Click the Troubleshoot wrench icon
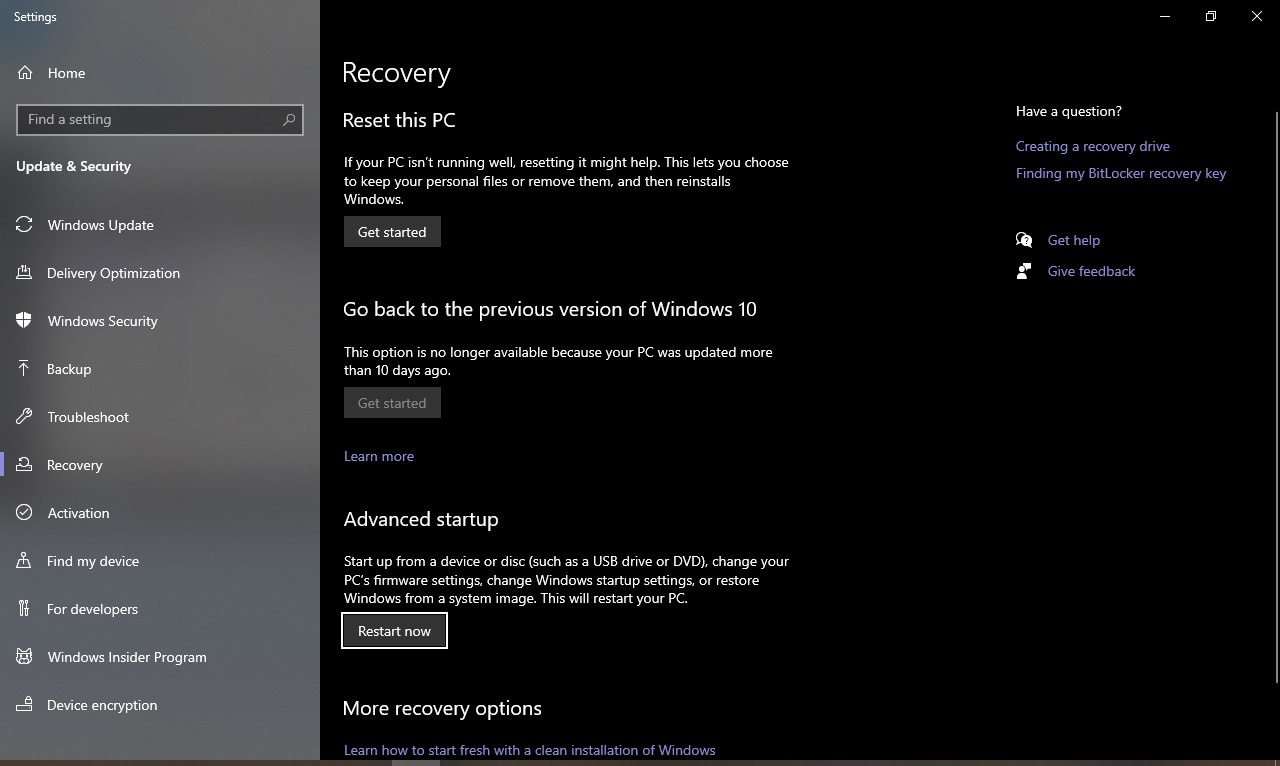Viewport: 1280px width, 766px height. [x=24, y=417]
